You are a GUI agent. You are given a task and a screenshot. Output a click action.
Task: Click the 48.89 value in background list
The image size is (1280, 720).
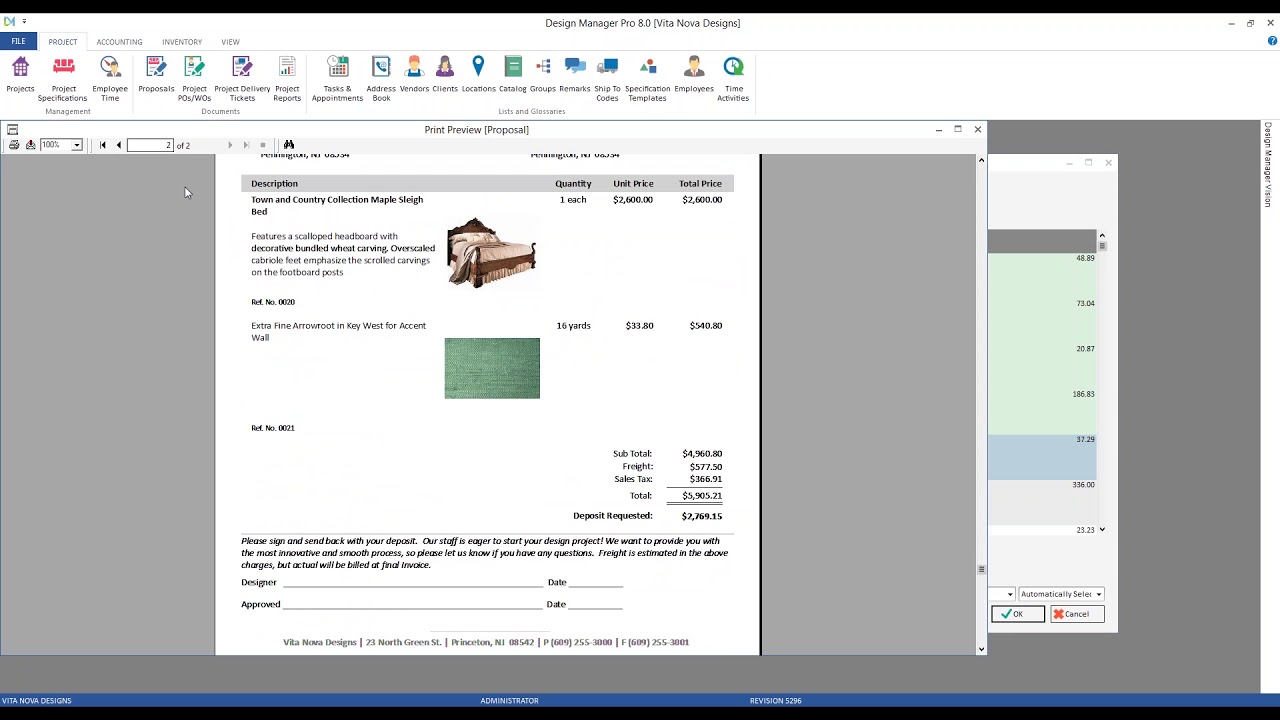tap(1085, 258)
